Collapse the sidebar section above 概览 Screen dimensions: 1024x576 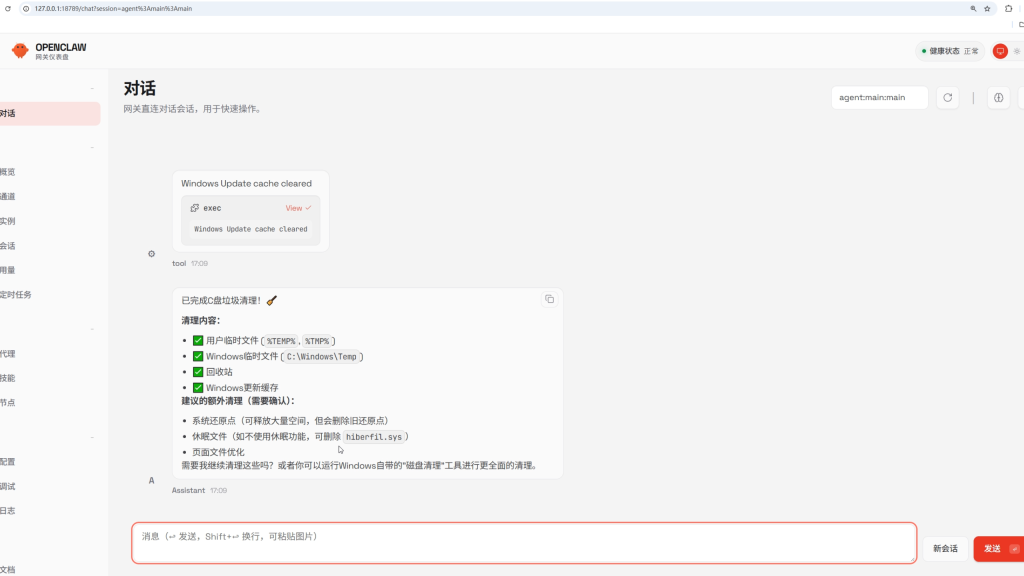[x=92, y=148]
